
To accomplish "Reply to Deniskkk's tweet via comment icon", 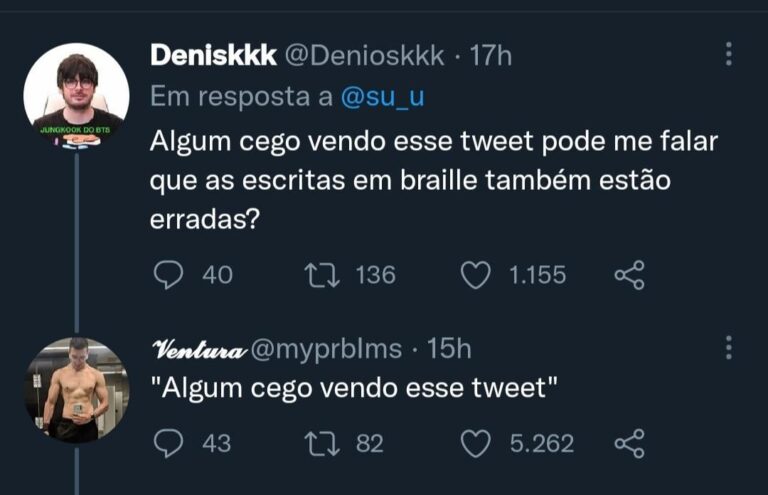I will (x=167, y=274).
